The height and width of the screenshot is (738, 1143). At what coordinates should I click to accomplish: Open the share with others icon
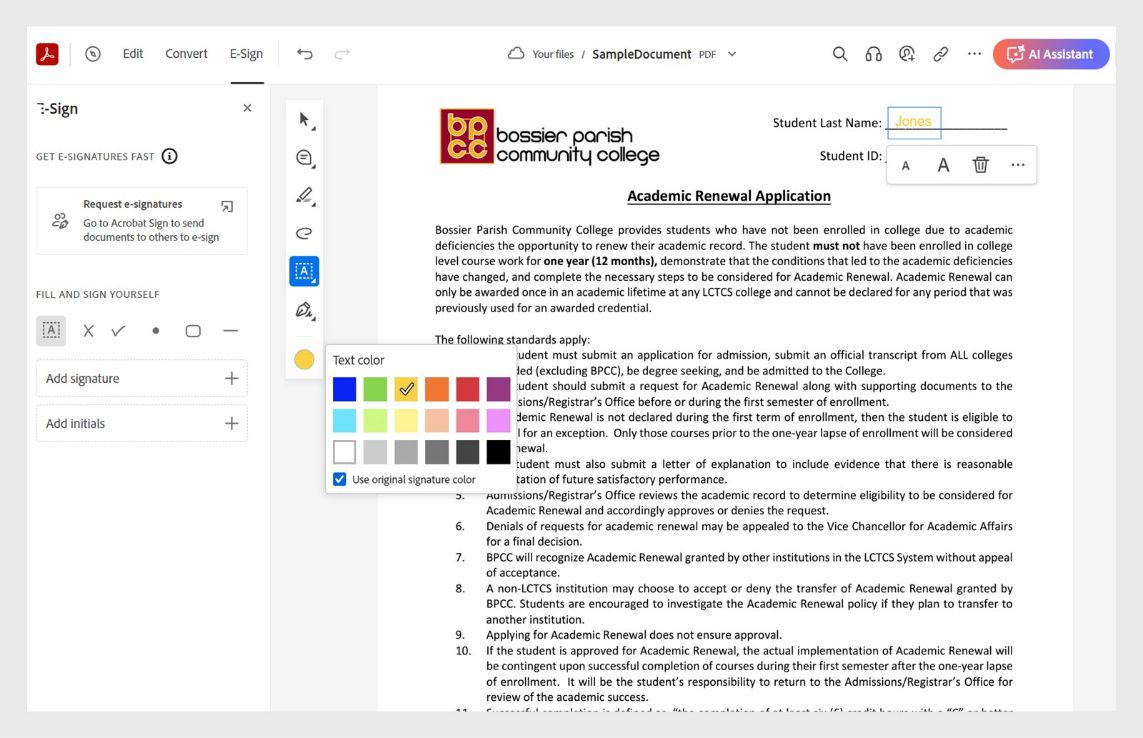(907, 54)
